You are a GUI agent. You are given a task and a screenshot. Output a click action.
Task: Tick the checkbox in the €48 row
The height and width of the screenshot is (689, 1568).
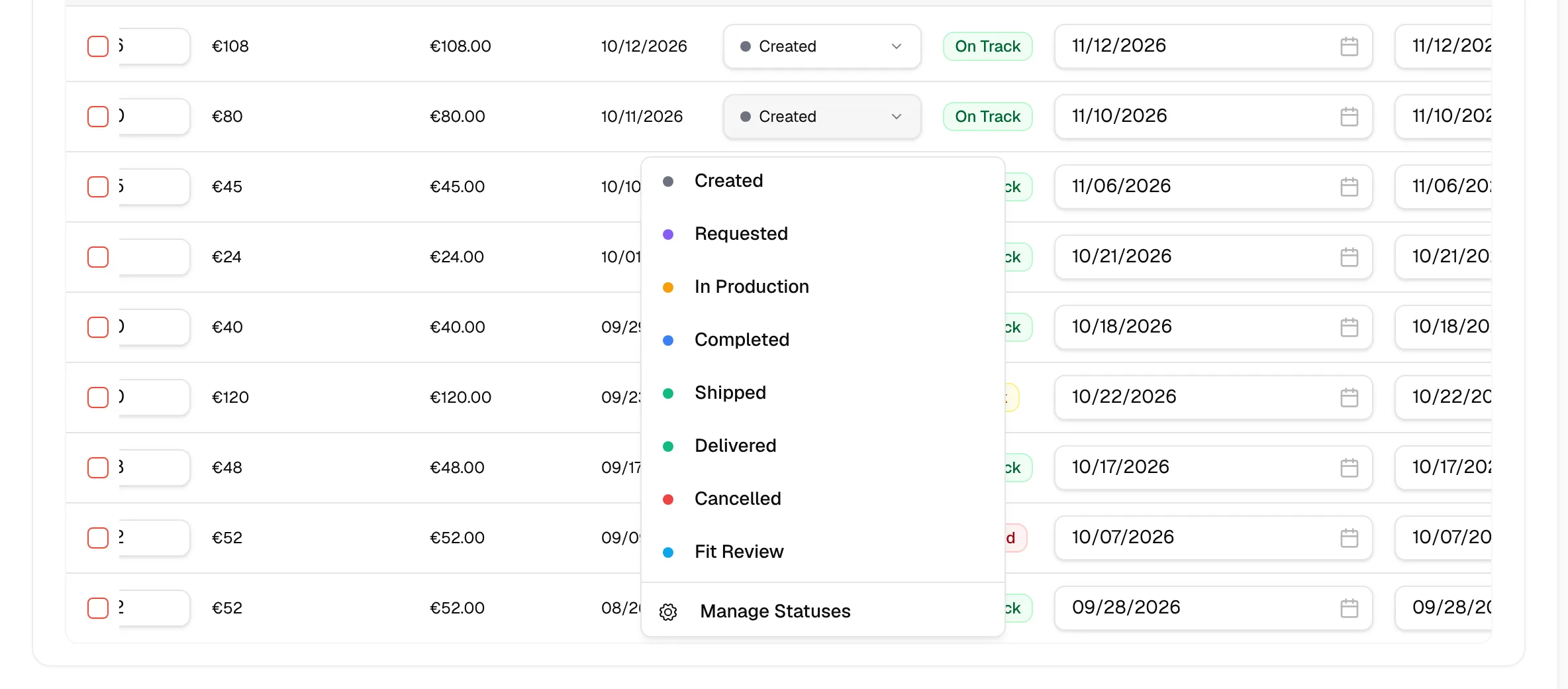pyautogui.click(x=98, y=468)
